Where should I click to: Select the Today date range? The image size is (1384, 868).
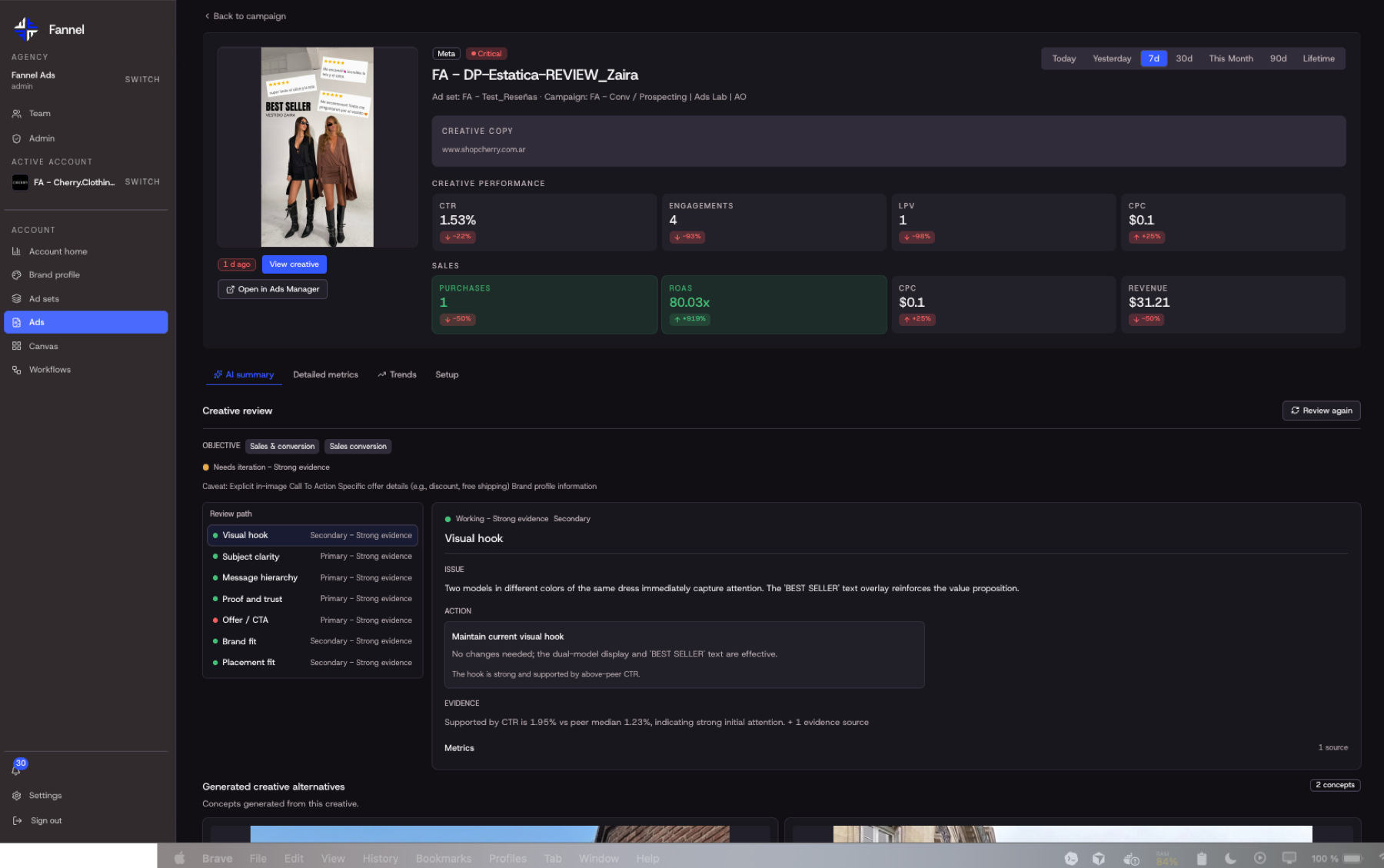point(1064,58)
